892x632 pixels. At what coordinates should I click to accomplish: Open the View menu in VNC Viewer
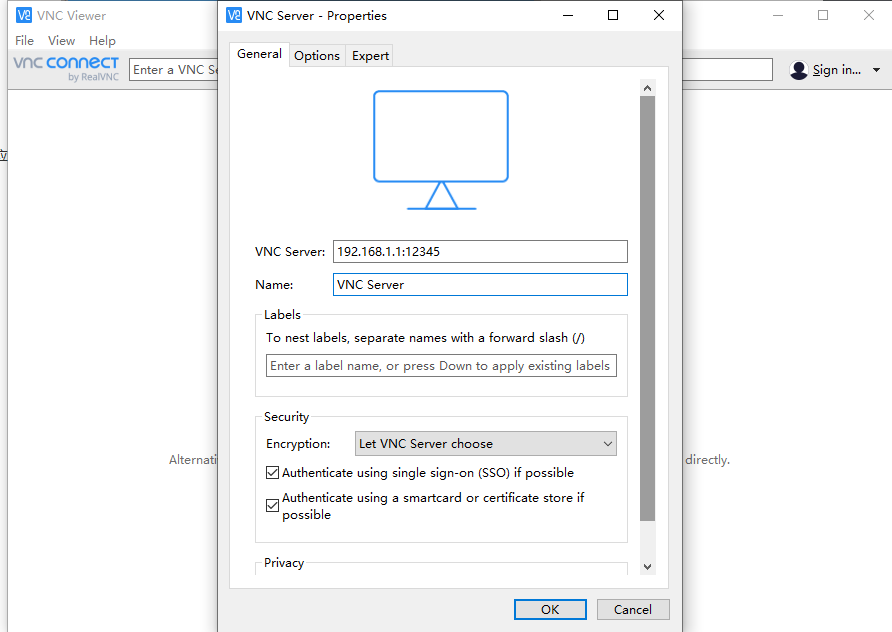(x=61, y=40)
